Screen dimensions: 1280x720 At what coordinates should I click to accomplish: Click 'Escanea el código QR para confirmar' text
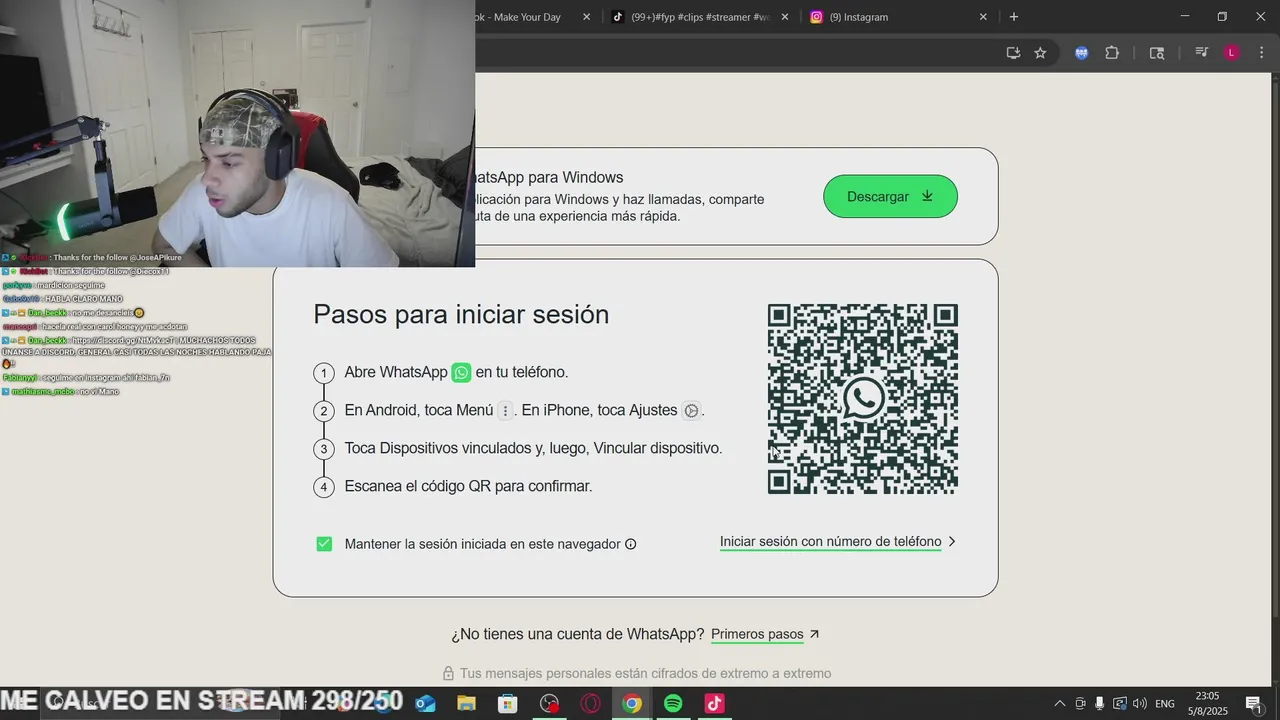pos(468,486)
